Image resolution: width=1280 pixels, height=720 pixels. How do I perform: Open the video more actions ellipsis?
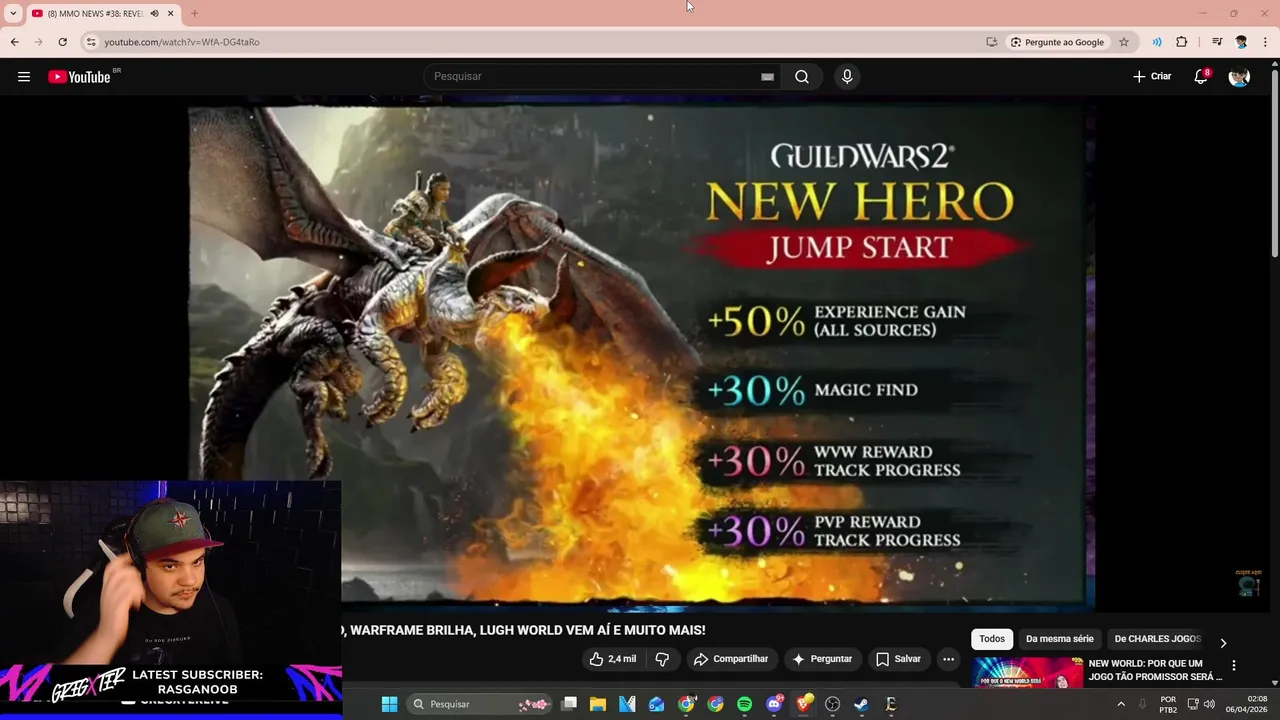tap(948, 659)
